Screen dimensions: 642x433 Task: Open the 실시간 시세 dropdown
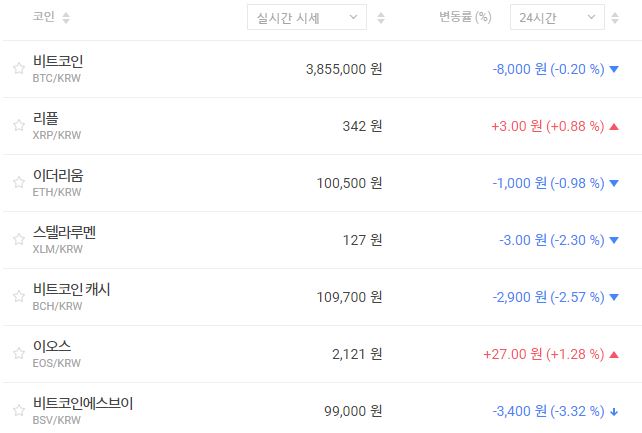(306, 18)
